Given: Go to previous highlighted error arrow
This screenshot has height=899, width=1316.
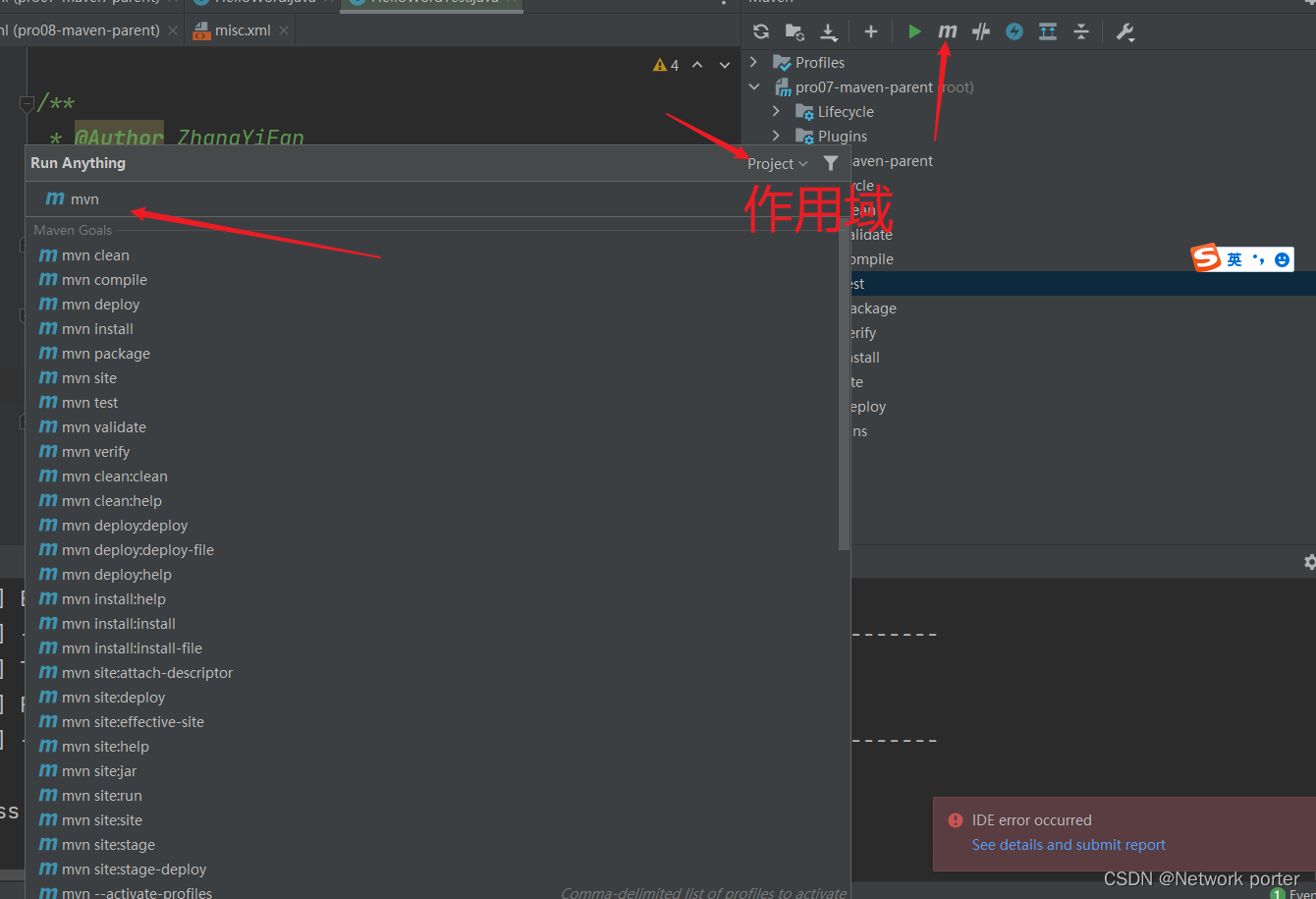Looking at the screenshot, I should (x=697, y=65).
